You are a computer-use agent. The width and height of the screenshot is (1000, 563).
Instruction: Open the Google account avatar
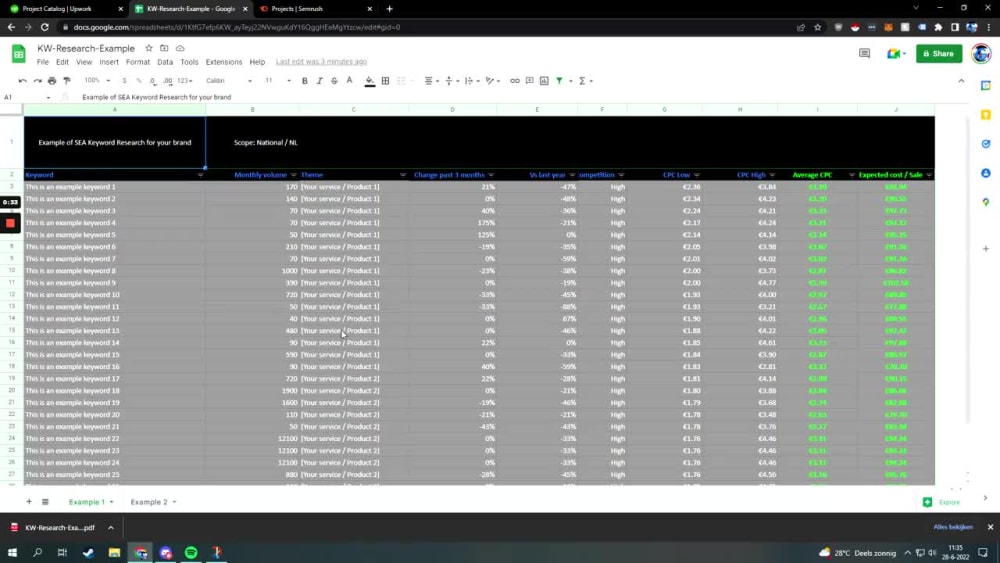981,54
